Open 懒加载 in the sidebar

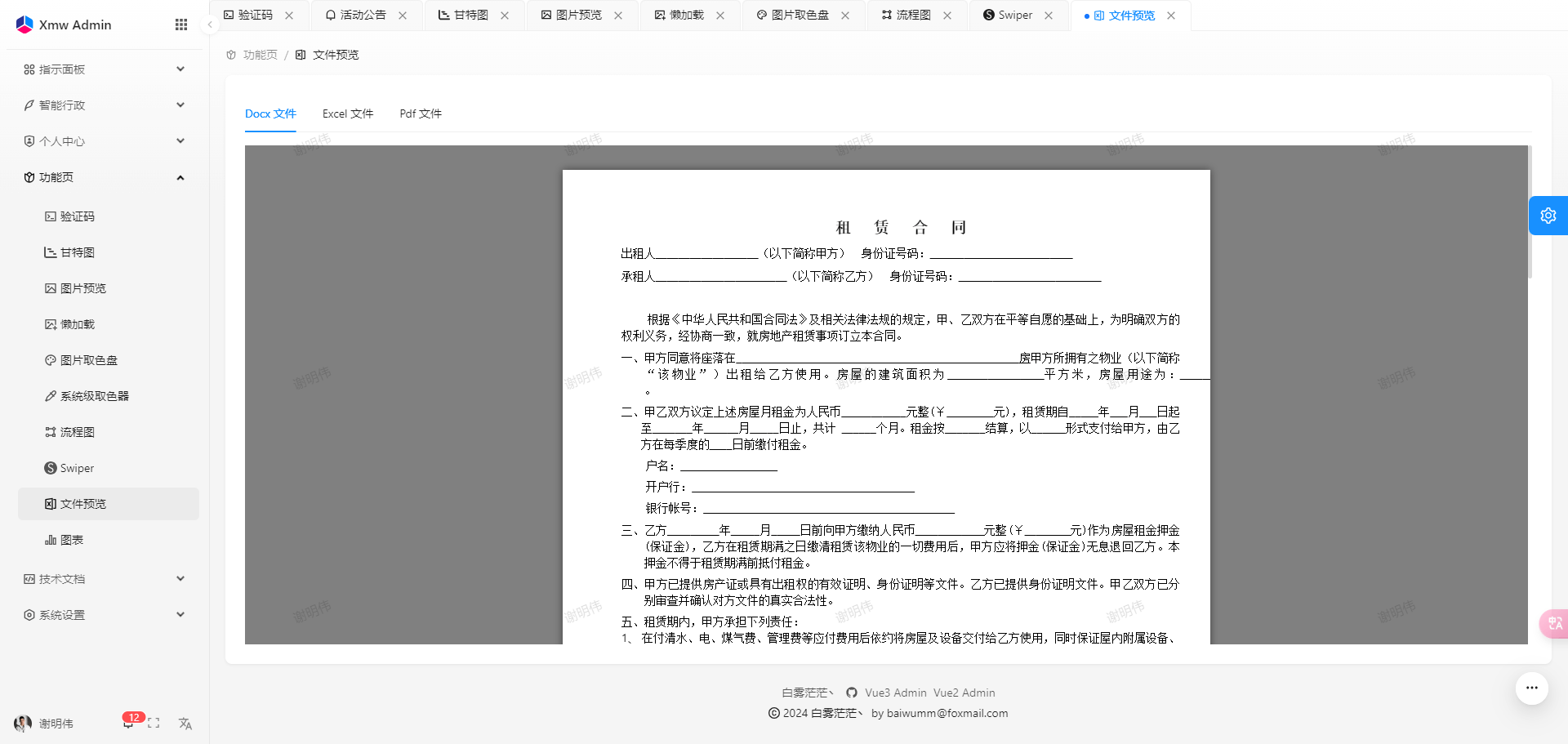[109, 324]
